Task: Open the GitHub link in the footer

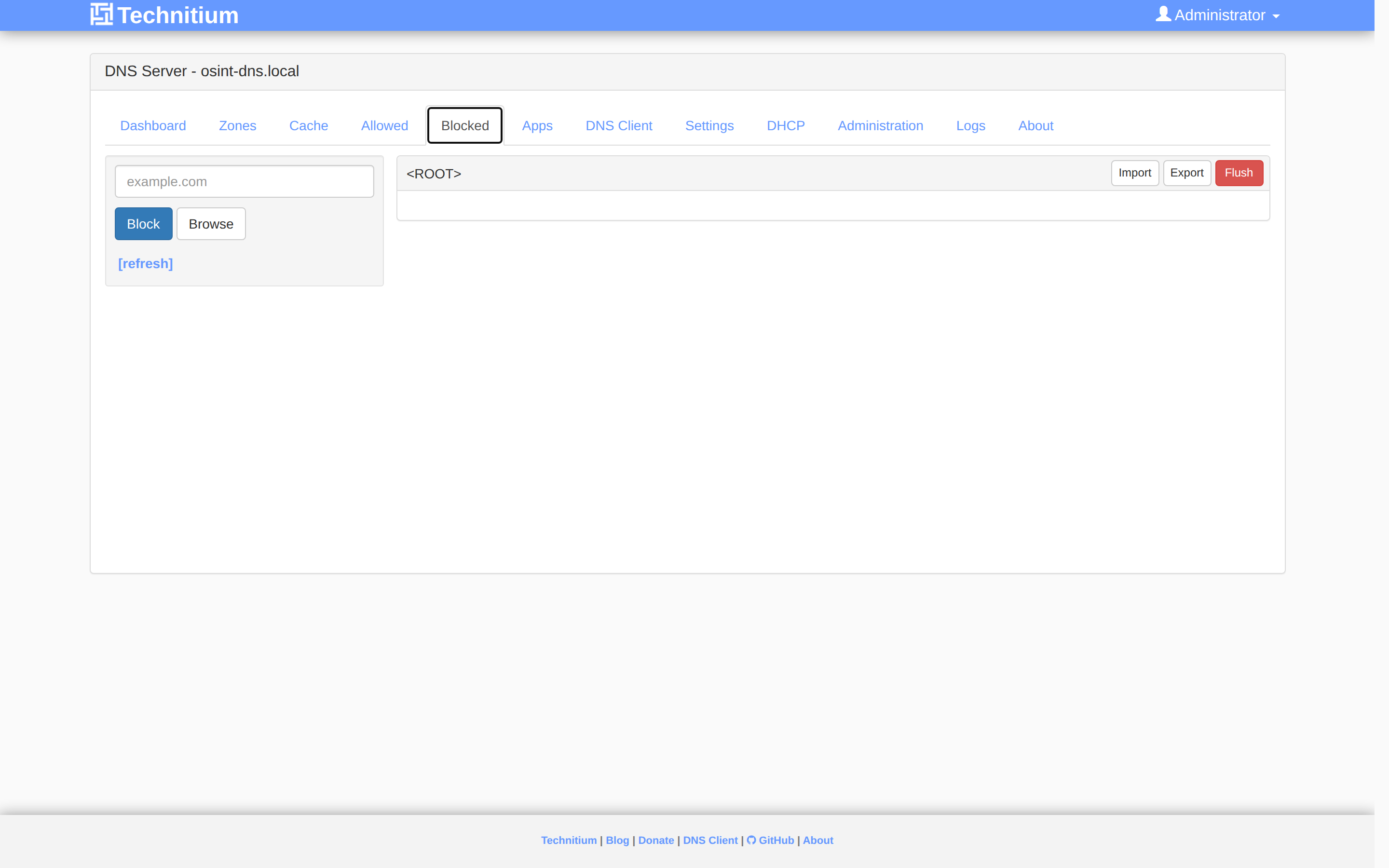Action: pyautogui.click(x=770, y=840)
